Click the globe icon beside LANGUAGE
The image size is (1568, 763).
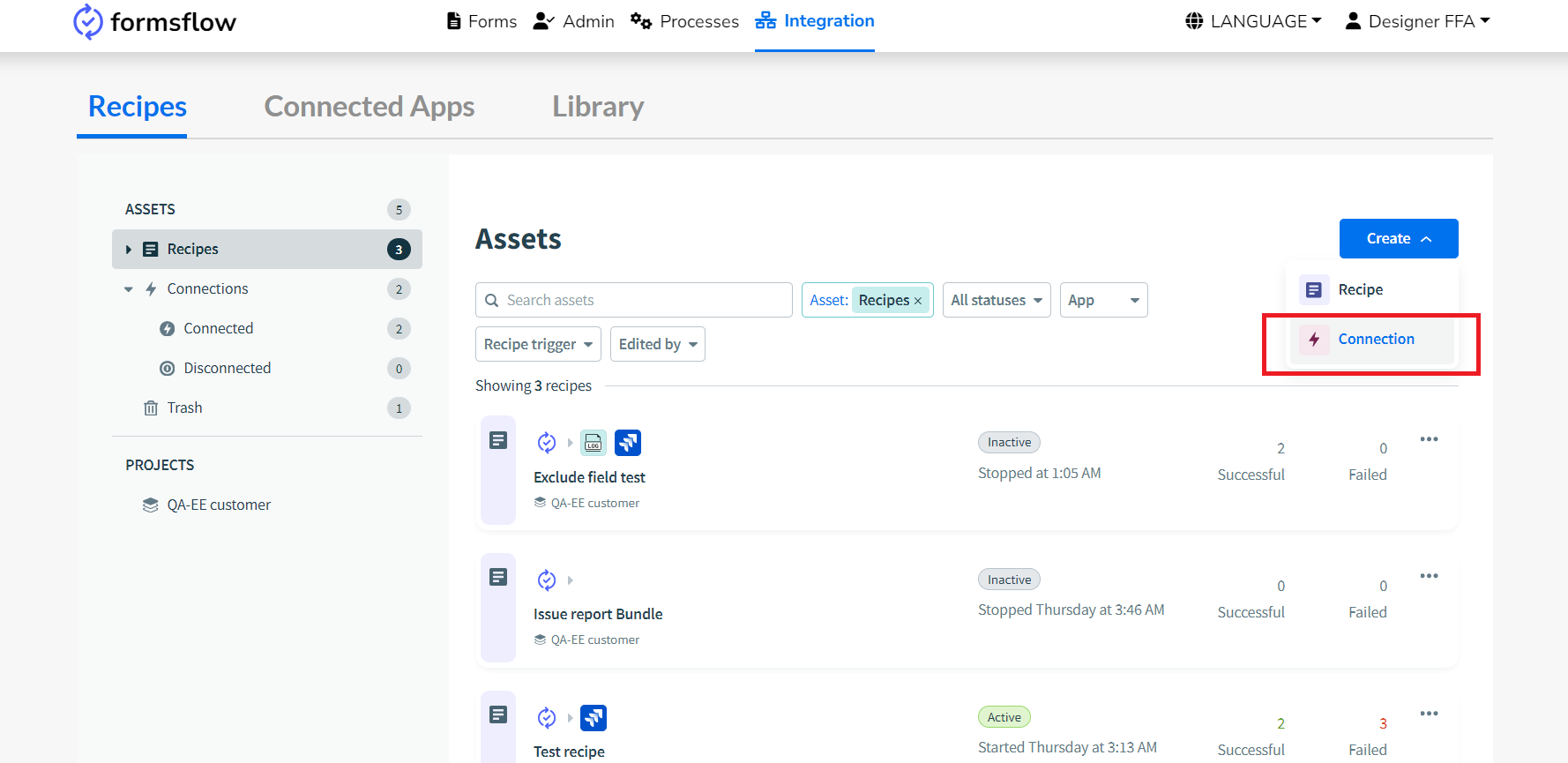coord(1194,21)
